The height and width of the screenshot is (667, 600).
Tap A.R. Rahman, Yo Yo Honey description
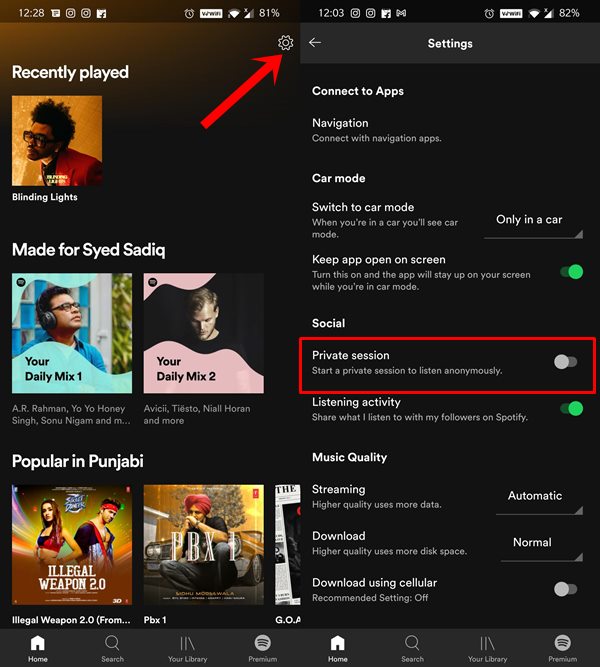click(x=71, y=414)
